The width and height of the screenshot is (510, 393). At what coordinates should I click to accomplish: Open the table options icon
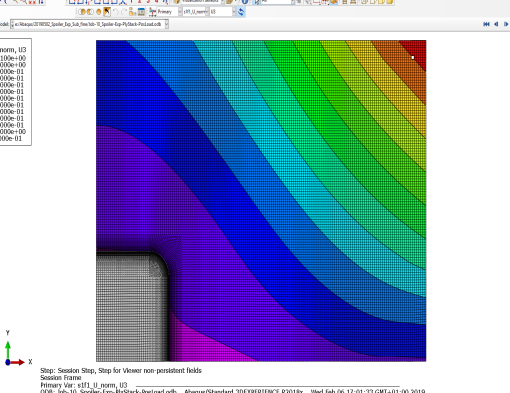click(x=141, y=12)
